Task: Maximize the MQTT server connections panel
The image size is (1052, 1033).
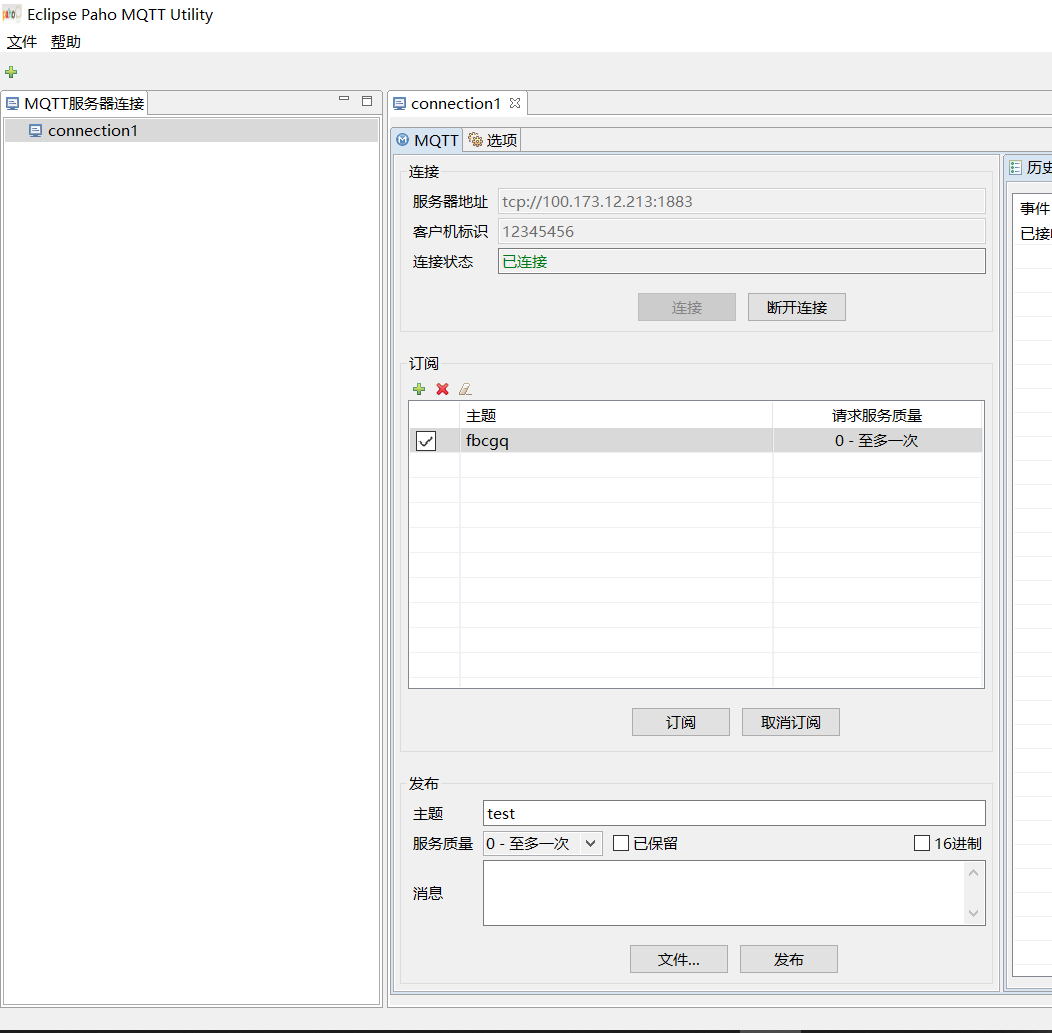Action: pos(367,100)
